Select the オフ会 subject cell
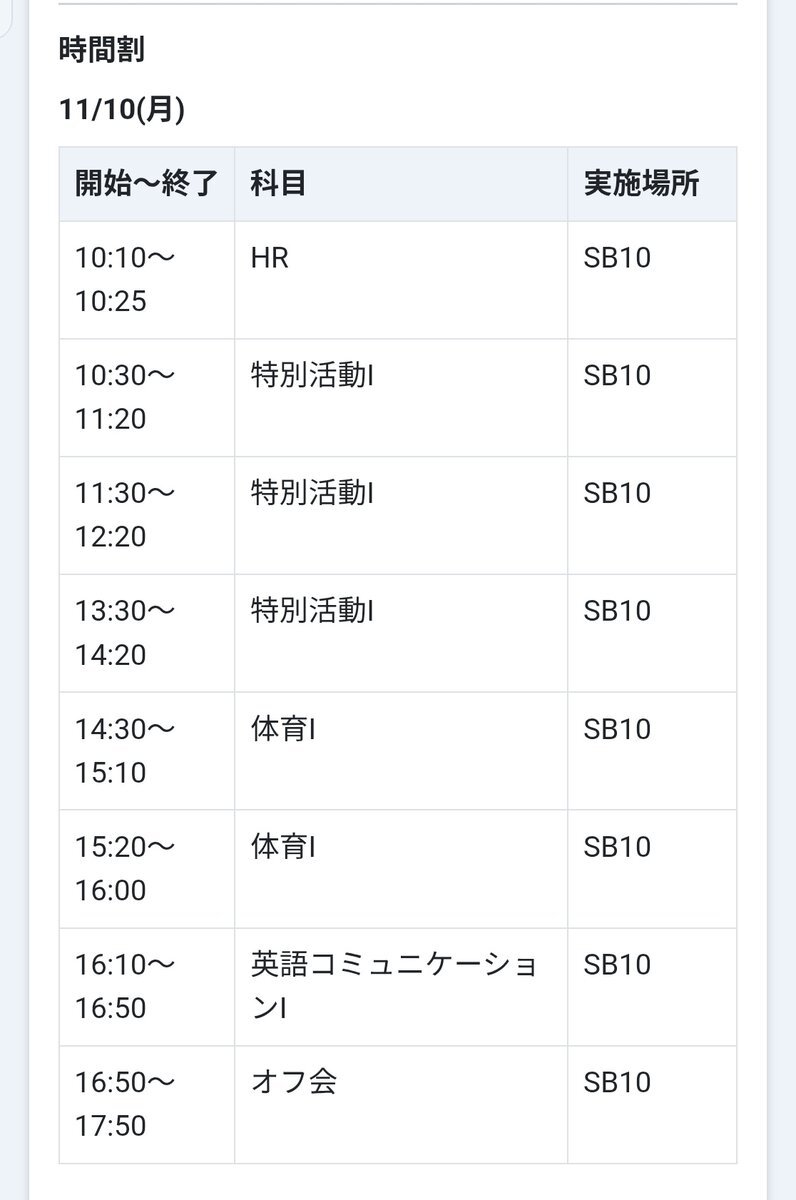The image size is (796, 1200). click(x=293, y=1083)
